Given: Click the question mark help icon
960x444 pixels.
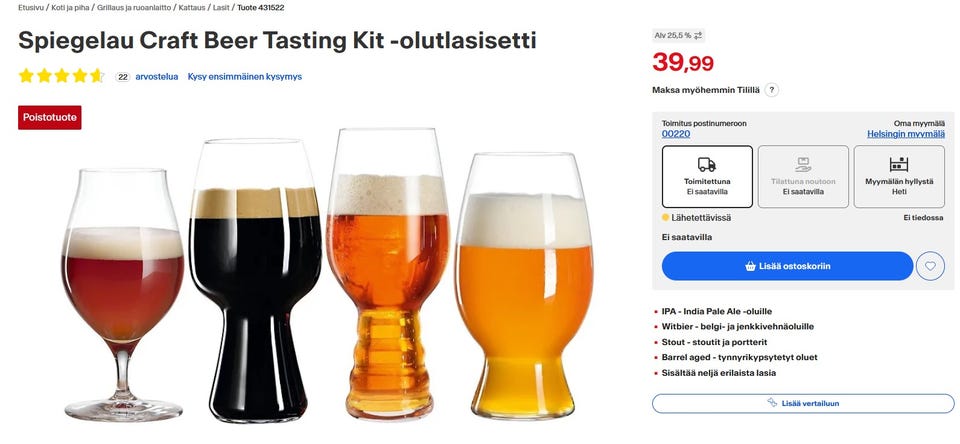Looking at the screenshot, I should click(x=772, y=90).
